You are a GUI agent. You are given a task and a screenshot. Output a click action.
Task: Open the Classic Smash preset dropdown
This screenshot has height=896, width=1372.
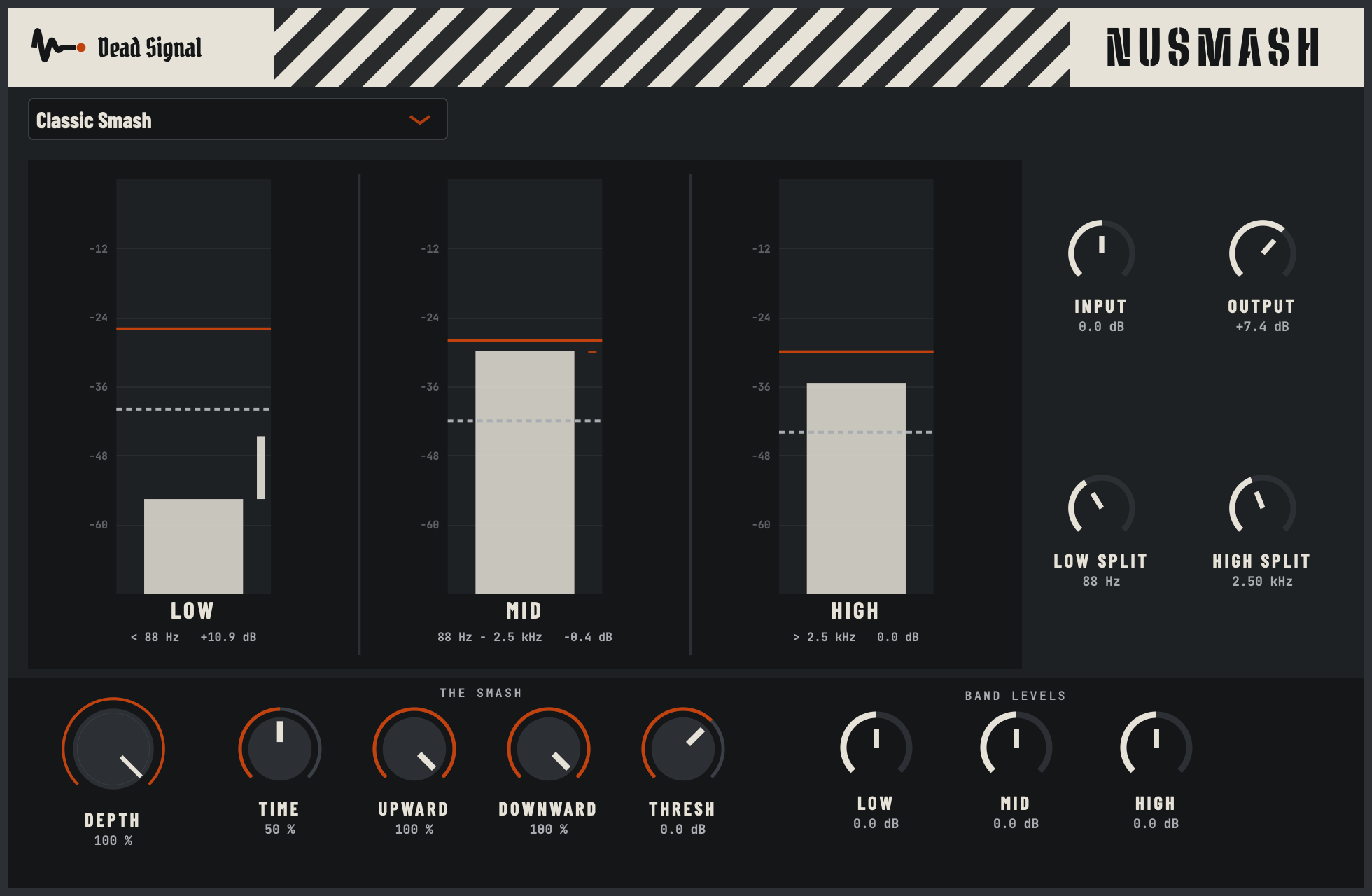point(237,120)
